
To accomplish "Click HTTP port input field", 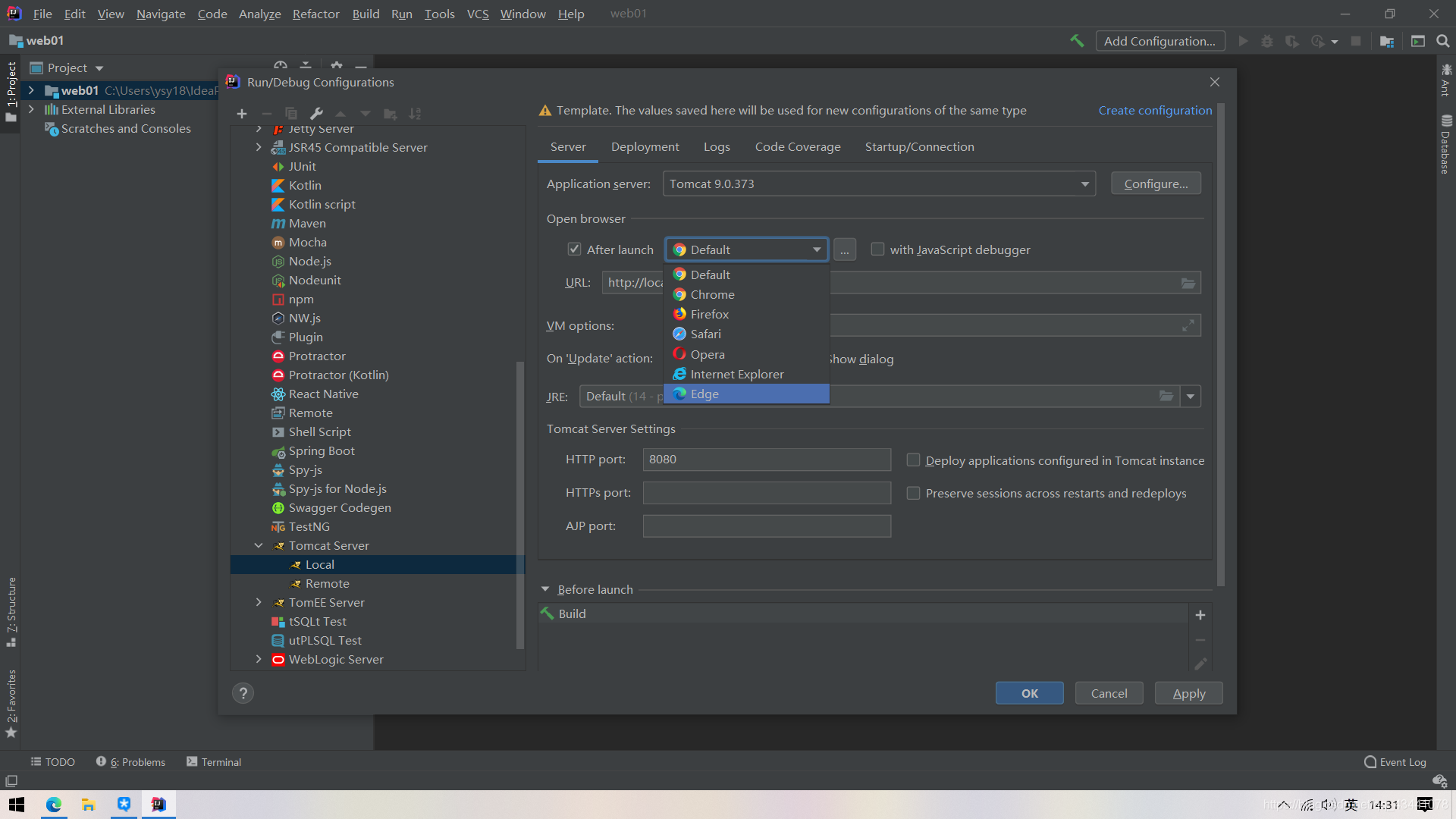I will pyautogui.click(x=765, y=459).
